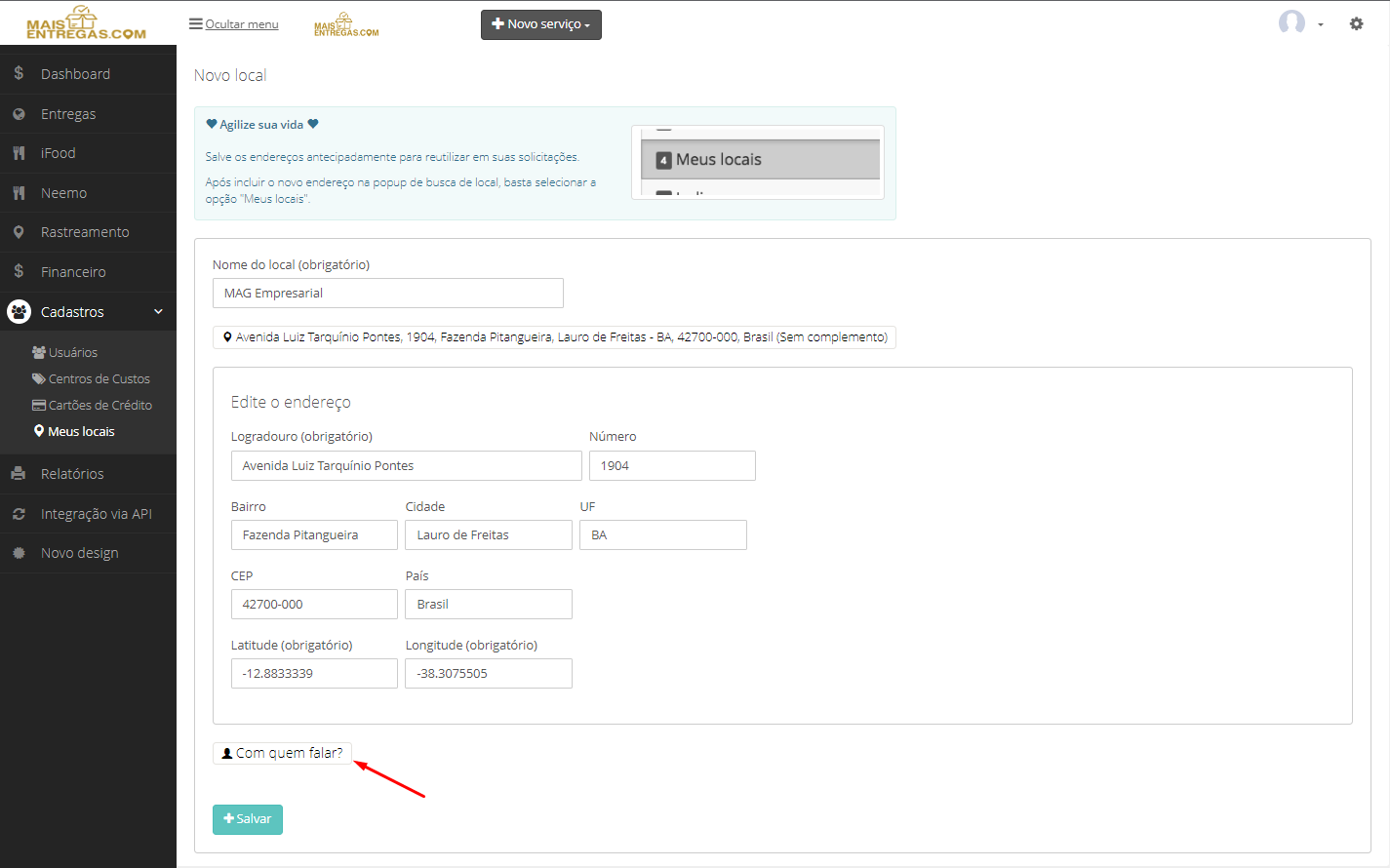Click the Edite o endereço heading
The height and width of the screenshot is (868, 1390).
pyautogui.click(x=291, y=402)
